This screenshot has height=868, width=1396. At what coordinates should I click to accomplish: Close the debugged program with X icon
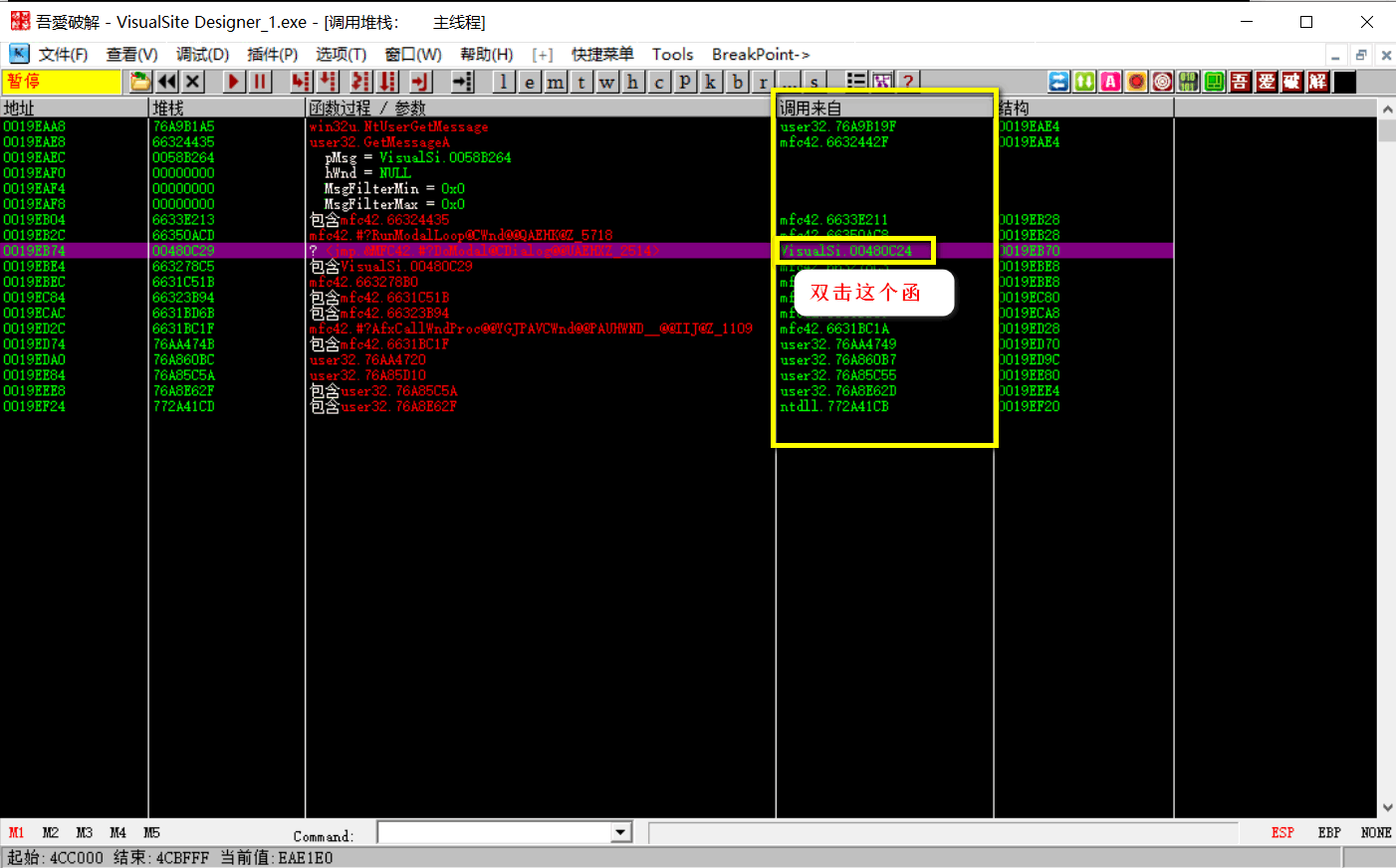193,82
